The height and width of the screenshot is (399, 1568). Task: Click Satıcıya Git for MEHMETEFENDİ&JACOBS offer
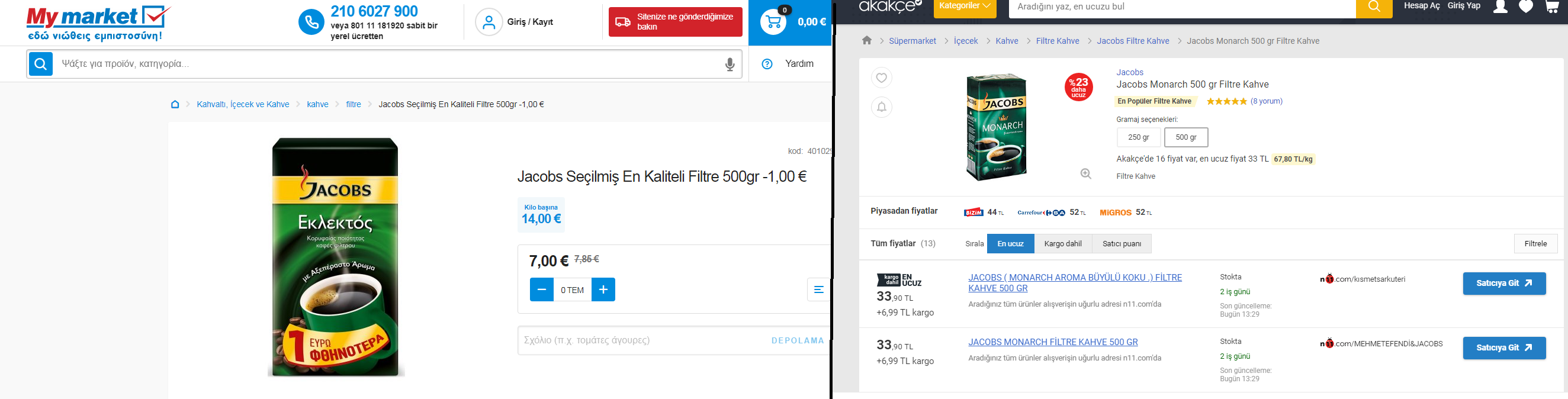pyautogui.click(x=1504, y=348)
